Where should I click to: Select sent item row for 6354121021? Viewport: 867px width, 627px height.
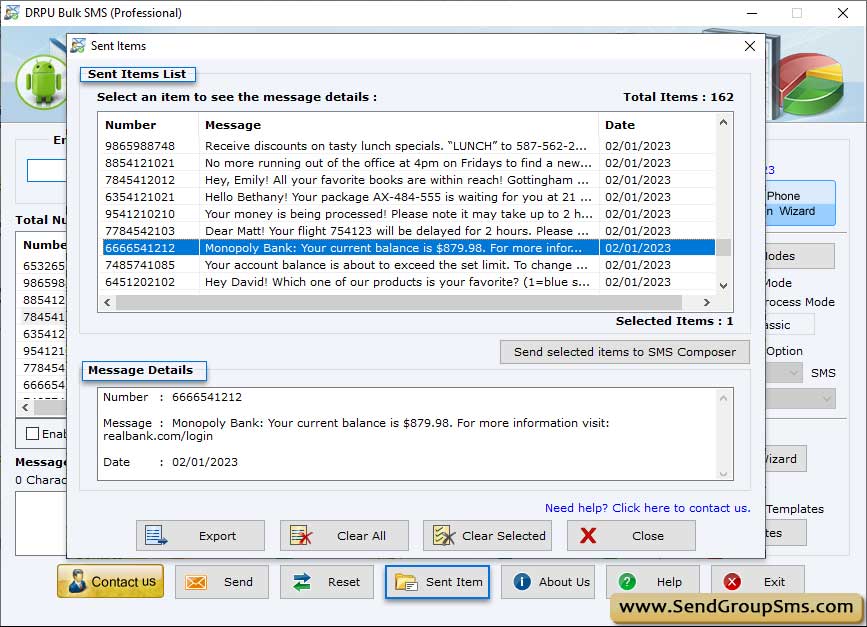click(x=409, y=197)
